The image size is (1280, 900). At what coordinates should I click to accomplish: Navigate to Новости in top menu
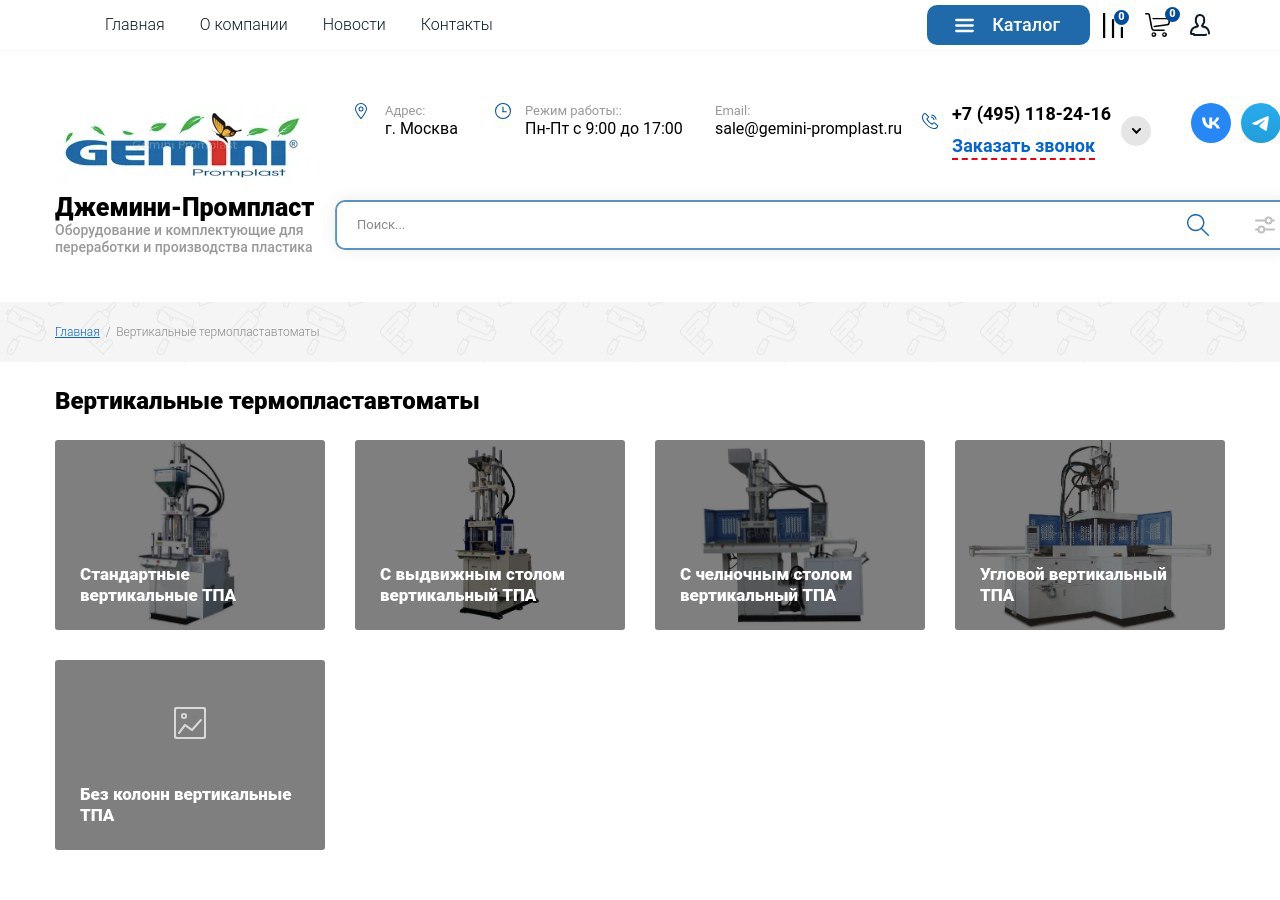[x=354, y=25]
